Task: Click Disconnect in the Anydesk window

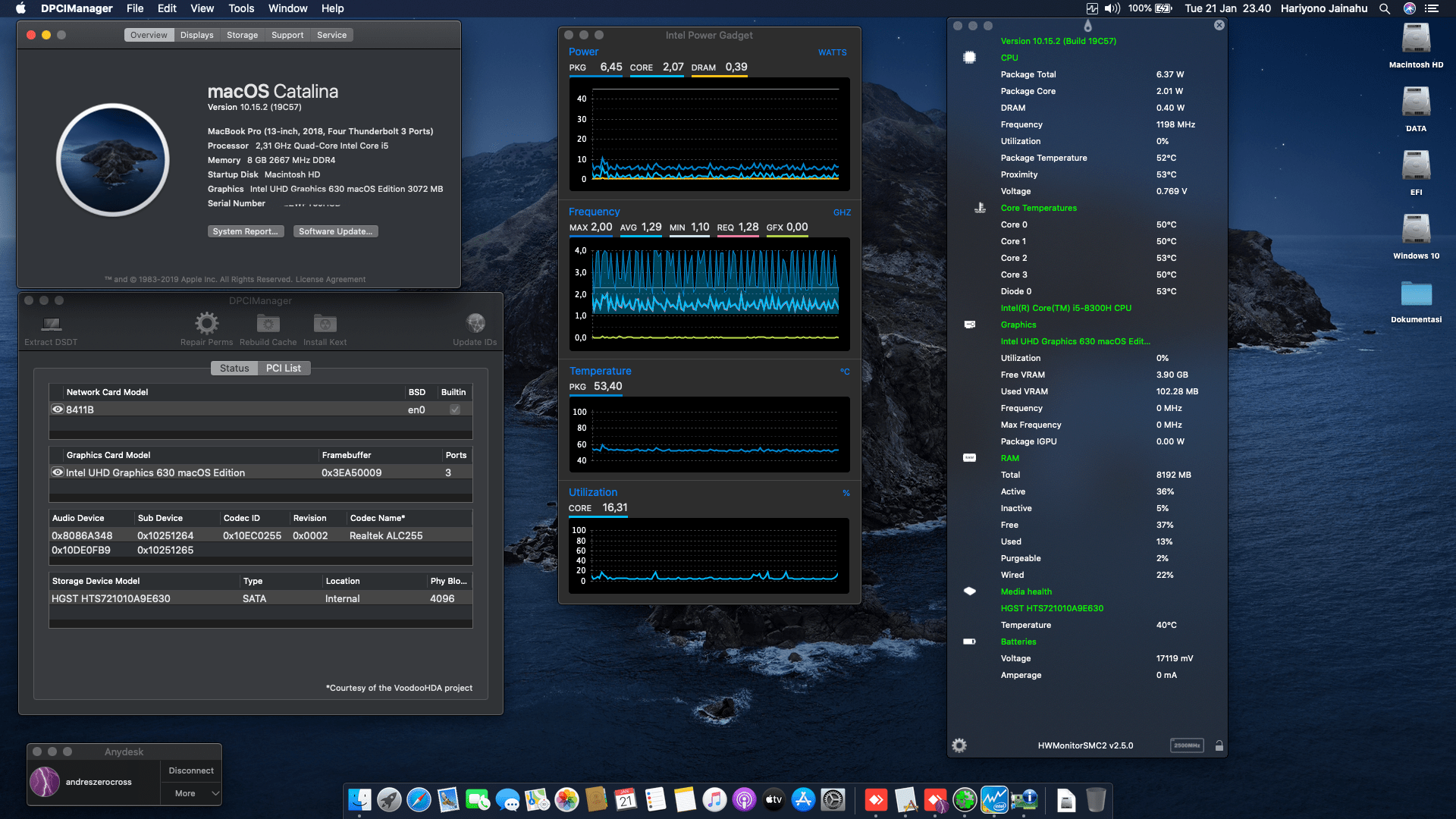Action: (191, 770)
